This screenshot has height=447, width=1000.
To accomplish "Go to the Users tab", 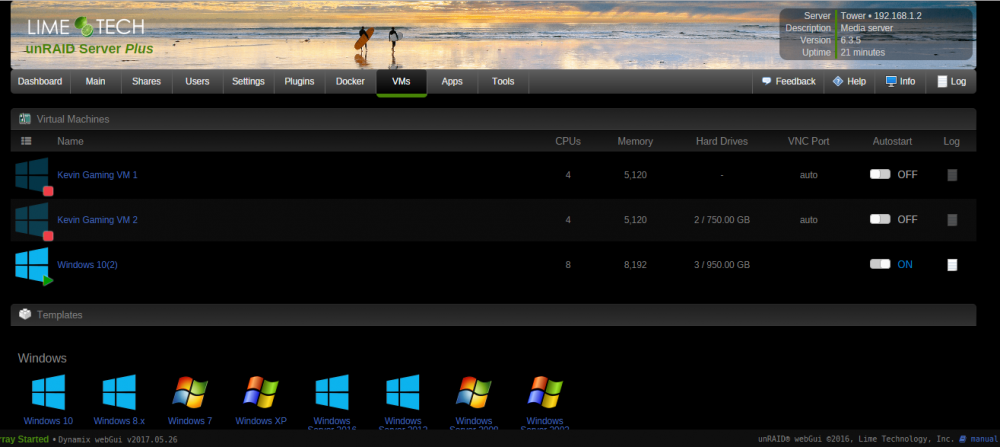I will [197, 82].
